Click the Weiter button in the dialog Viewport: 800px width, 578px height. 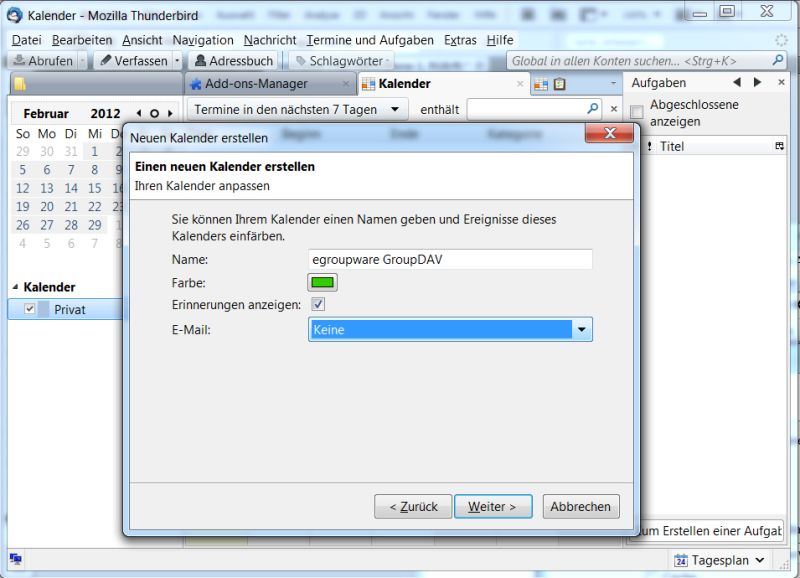(x=493, y=506)
